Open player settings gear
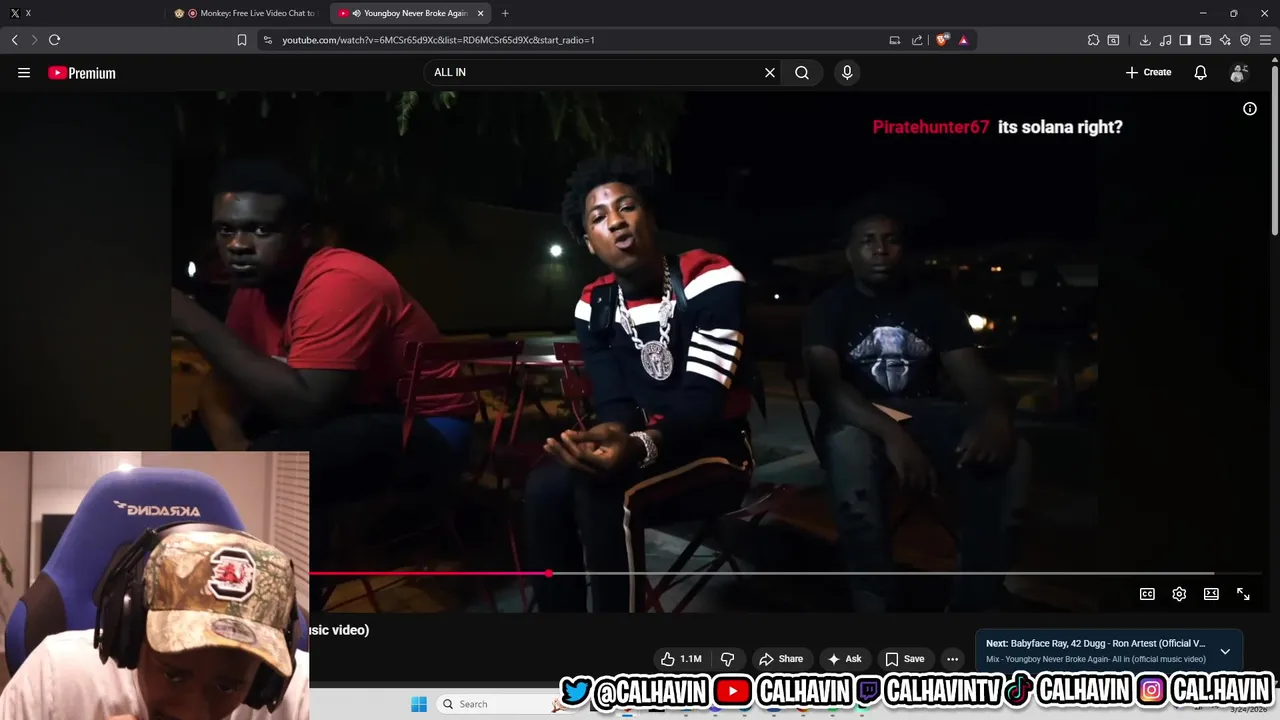The height and width of the screenshot is (720, 1280). 1179,594
